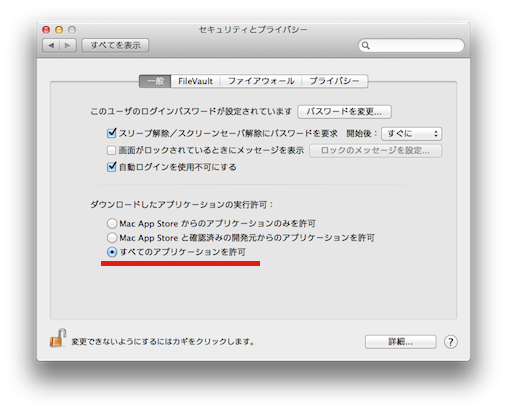Screen dimensions: 507x412
Task: Uncheck スリープ解除 password requirement checkbox
Action: click(111, 133)
